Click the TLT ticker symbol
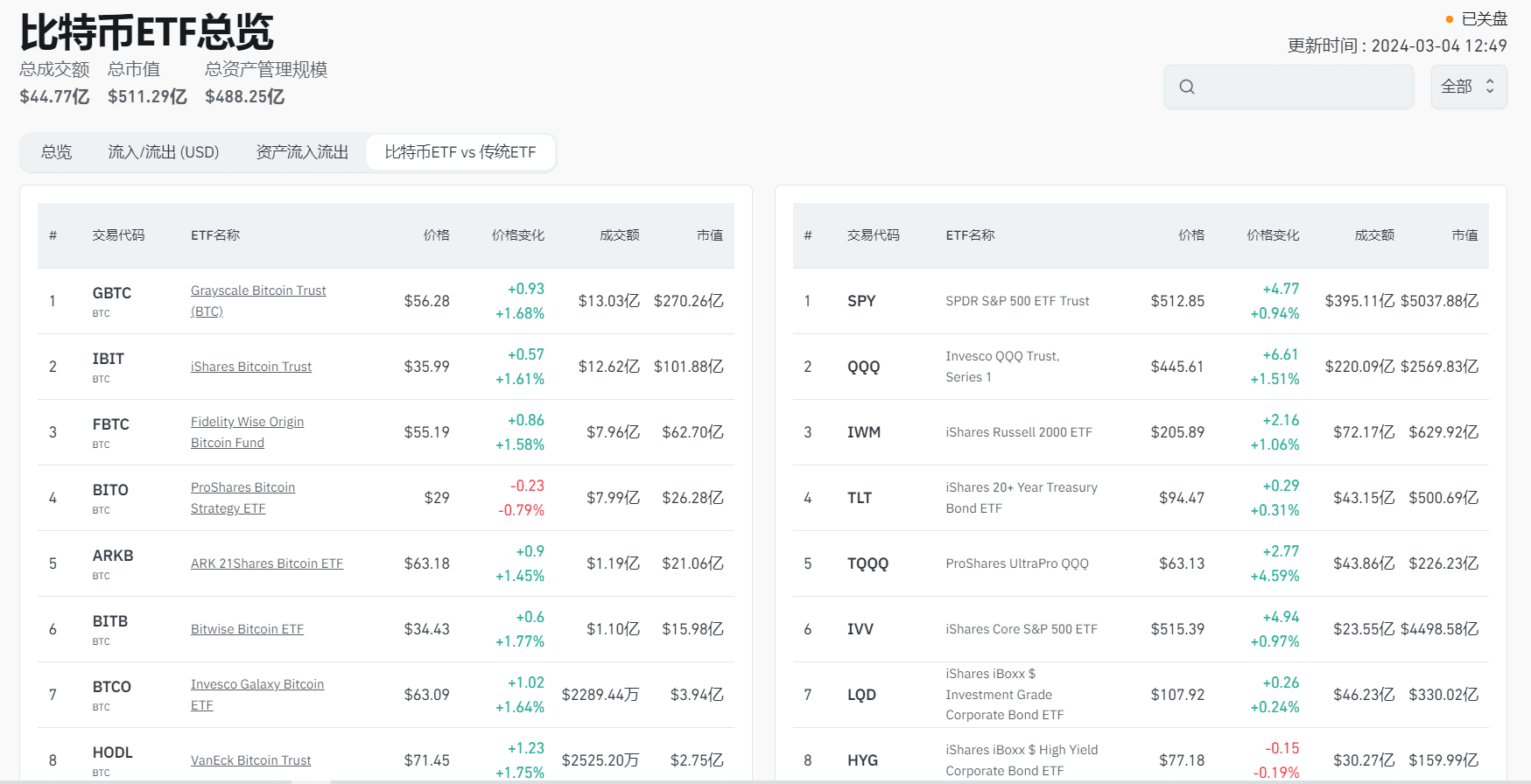 coord(860,498)
